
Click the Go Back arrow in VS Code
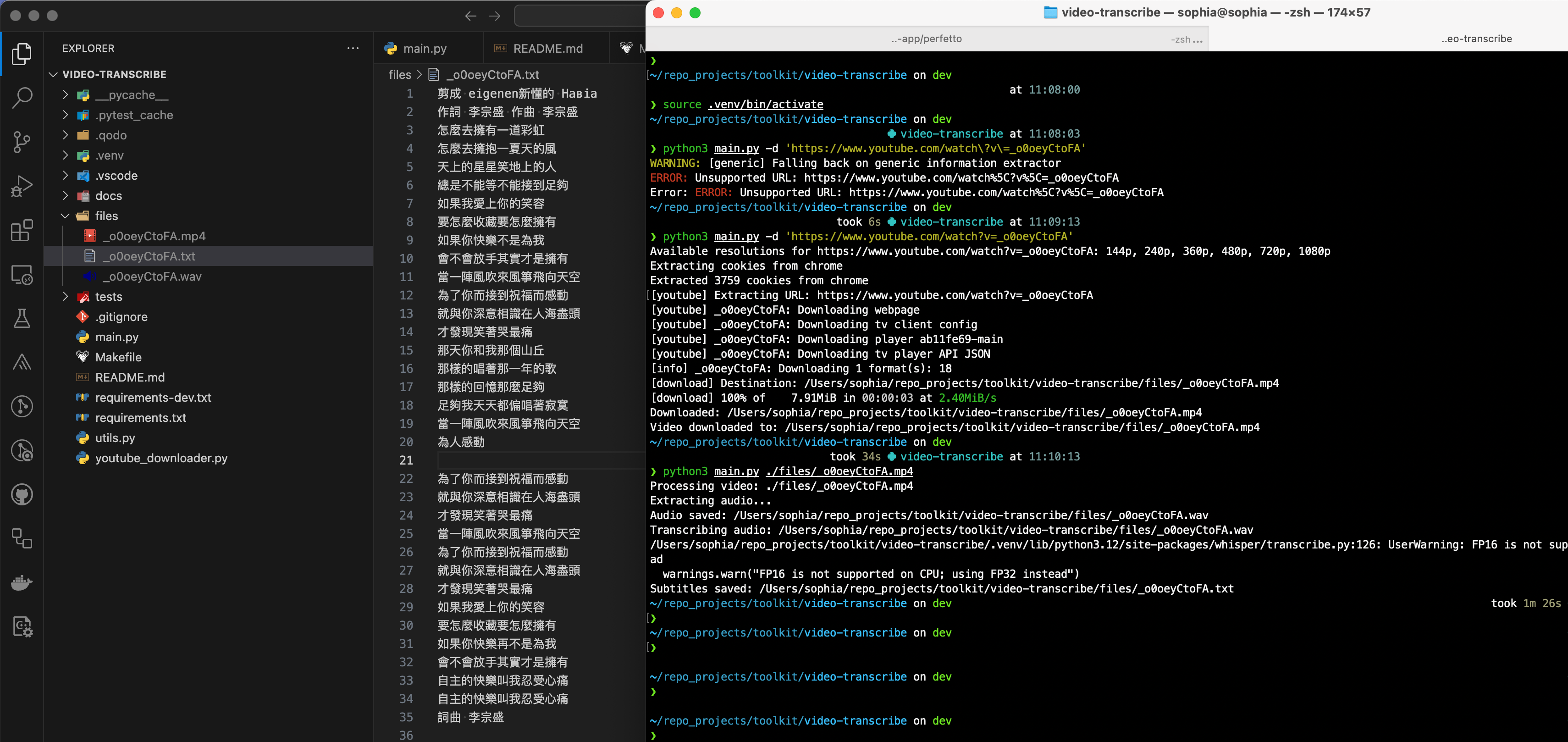coord(470,16)
